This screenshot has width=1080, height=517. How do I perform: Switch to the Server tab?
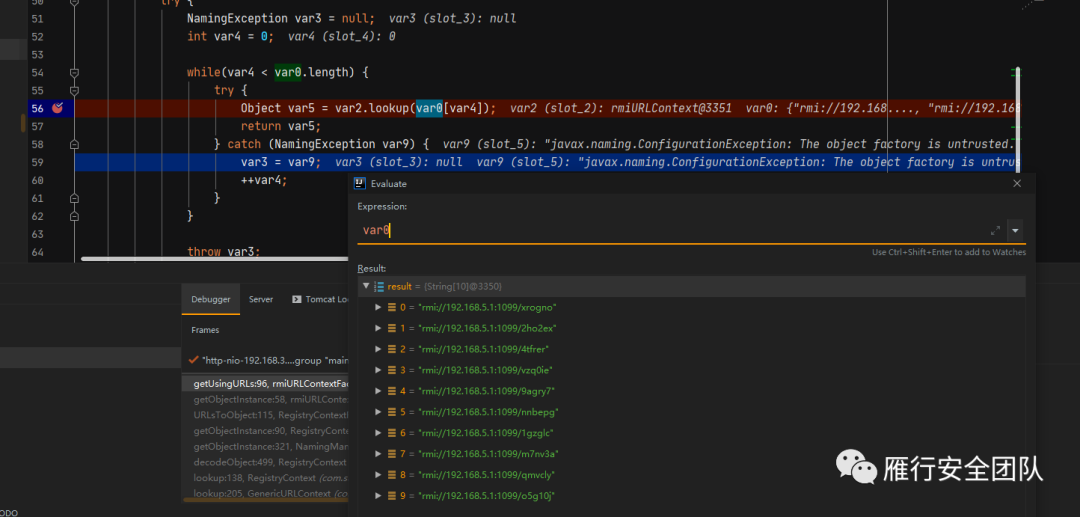click(261, 299)
